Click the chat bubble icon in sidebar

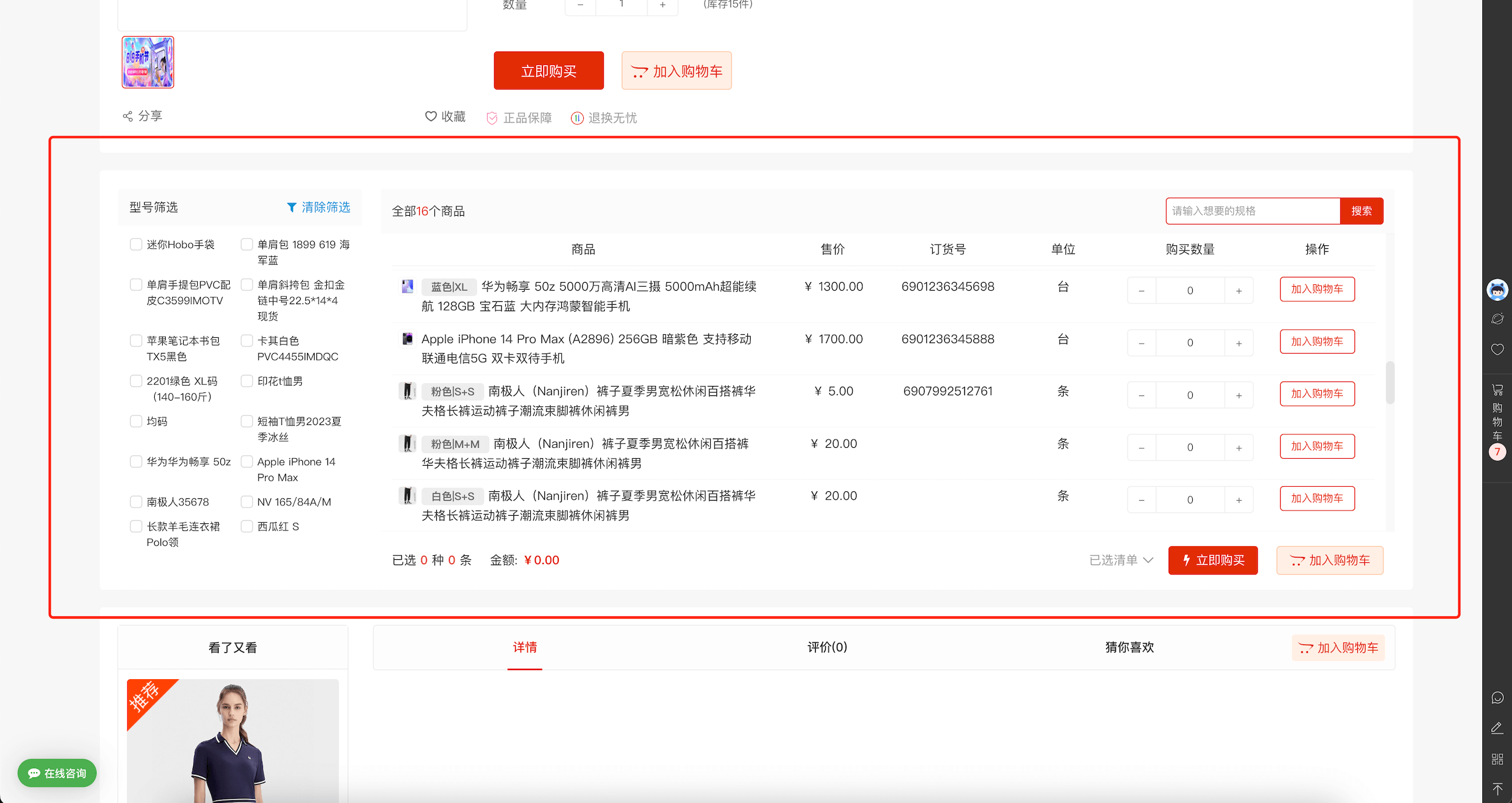tap(1497, 697)
